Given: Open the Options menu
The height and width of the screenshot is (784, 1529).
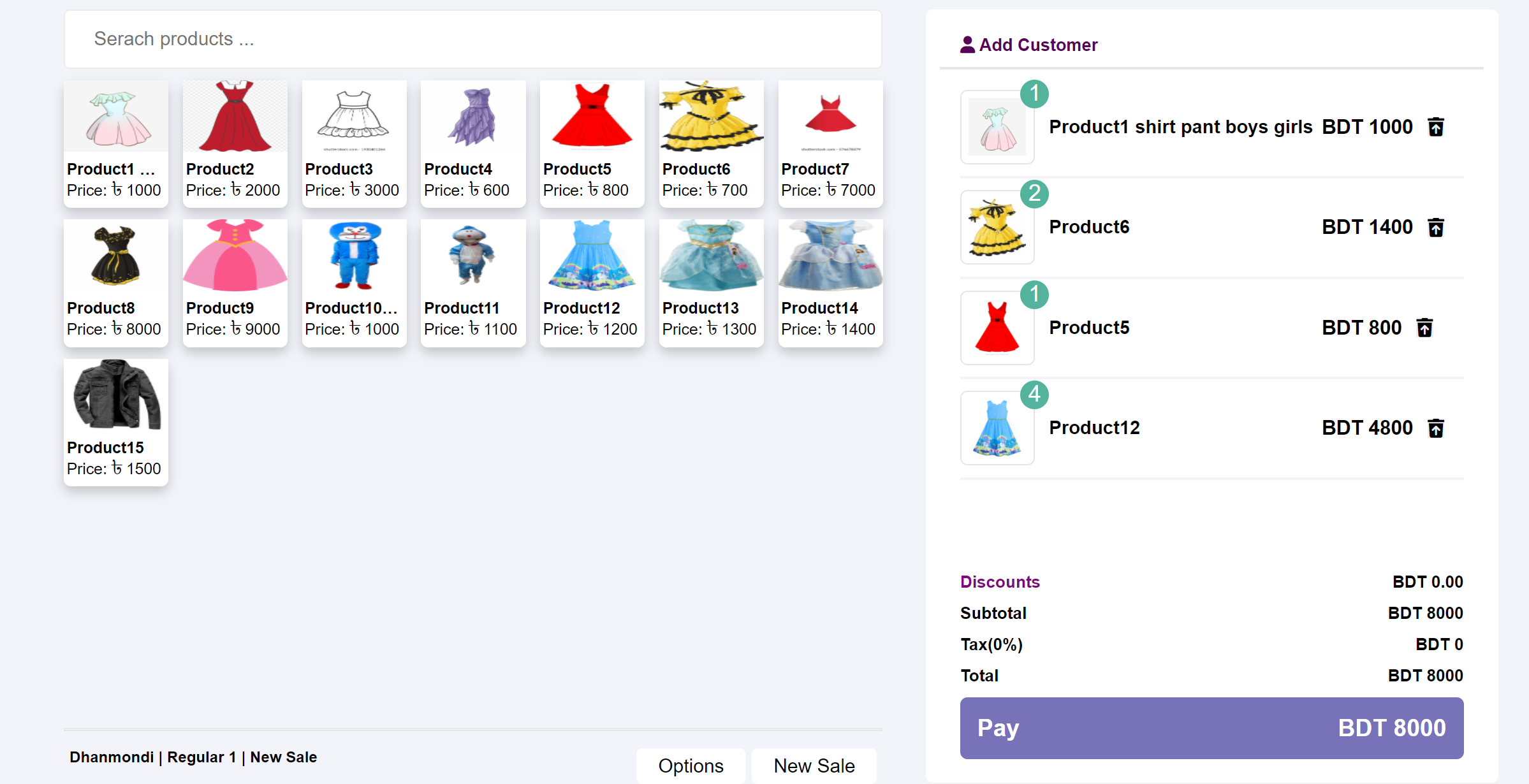Looking at the screenshot, I should click(x=690, y=766).
